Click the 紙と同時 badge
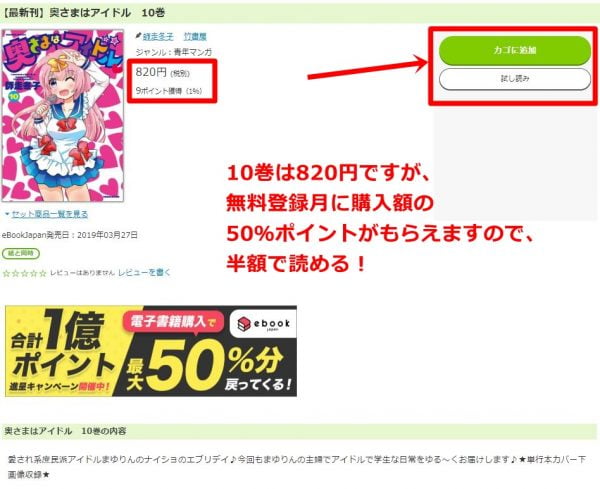 [21, 253]
